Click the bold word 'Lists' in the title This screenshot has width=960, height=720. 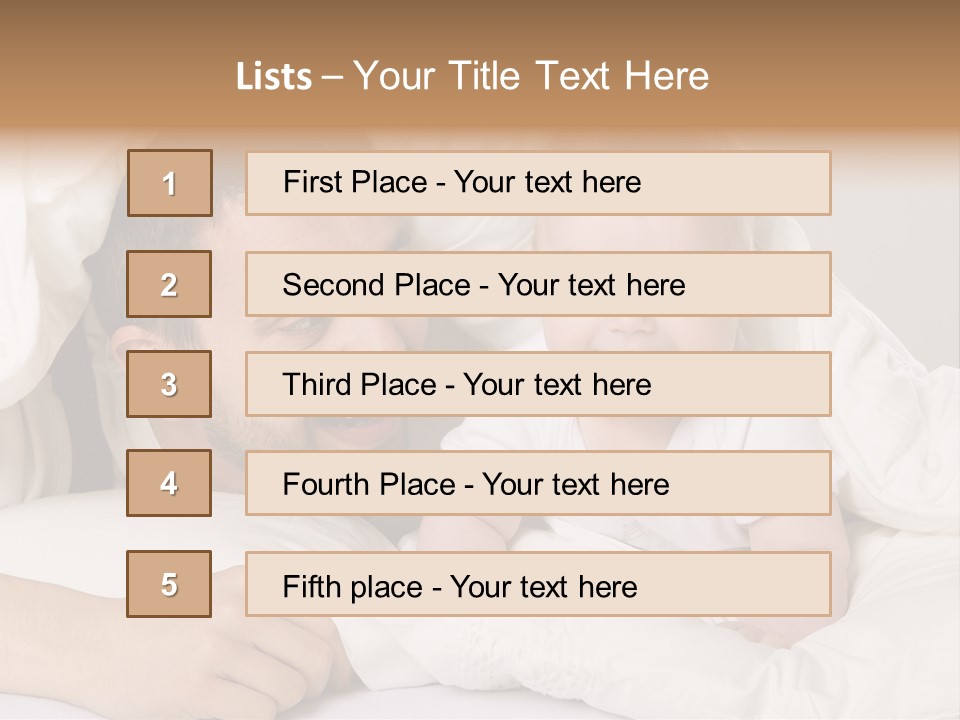tap(274, 77)
